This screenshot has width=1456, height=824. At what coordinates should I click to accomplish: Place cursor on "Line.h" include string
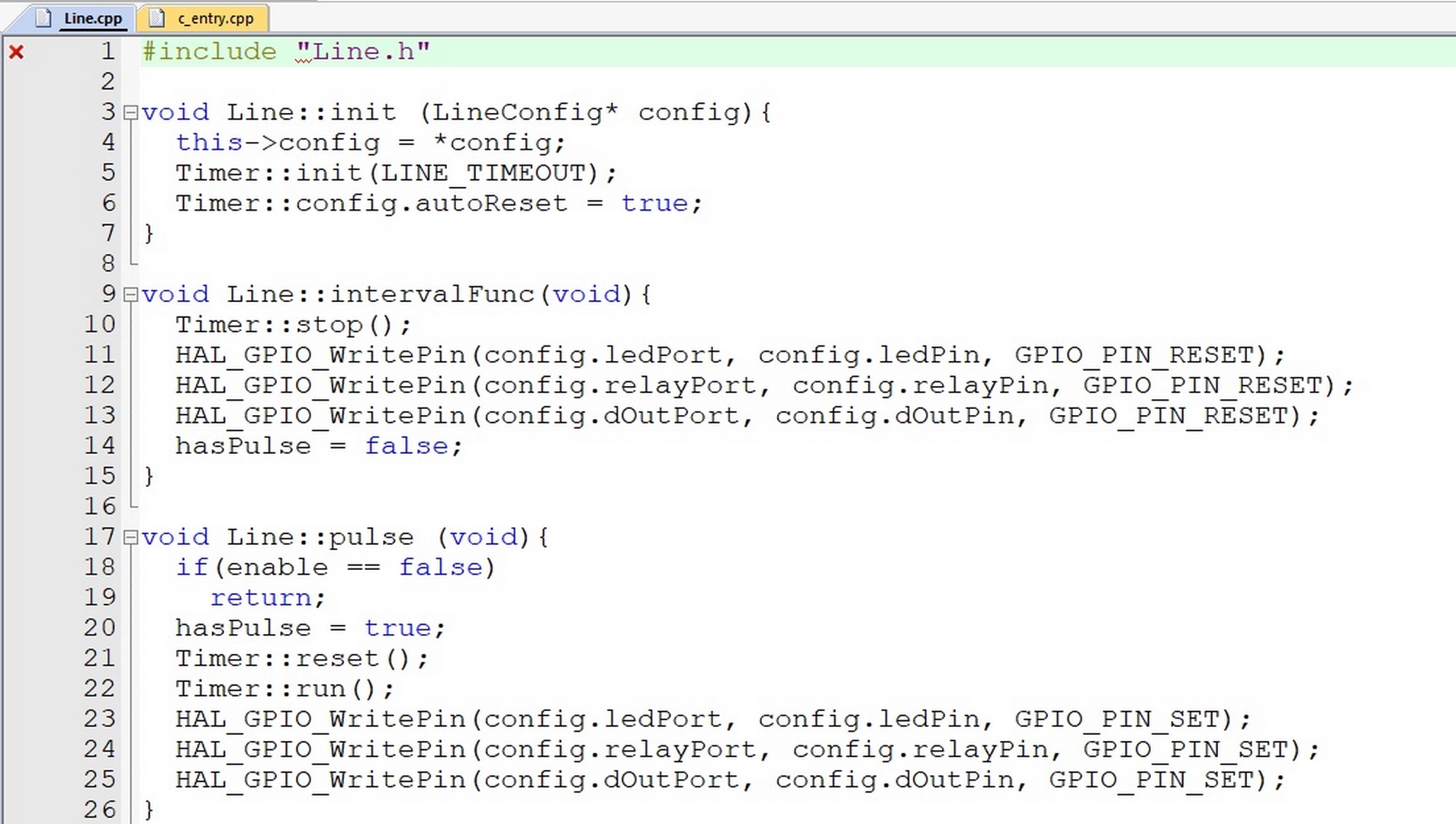click(363, 52)
